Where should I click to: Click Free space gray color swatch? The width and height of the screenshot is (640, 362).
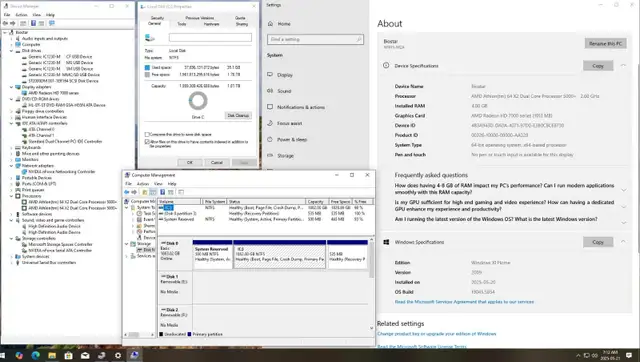147,75
